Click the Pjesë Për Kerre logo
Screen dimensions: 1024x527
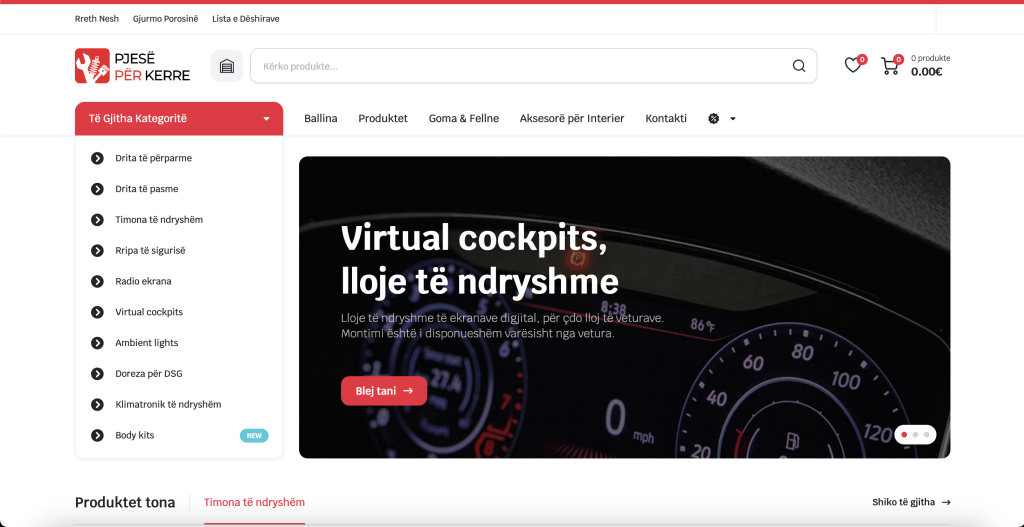click(133, 66)
